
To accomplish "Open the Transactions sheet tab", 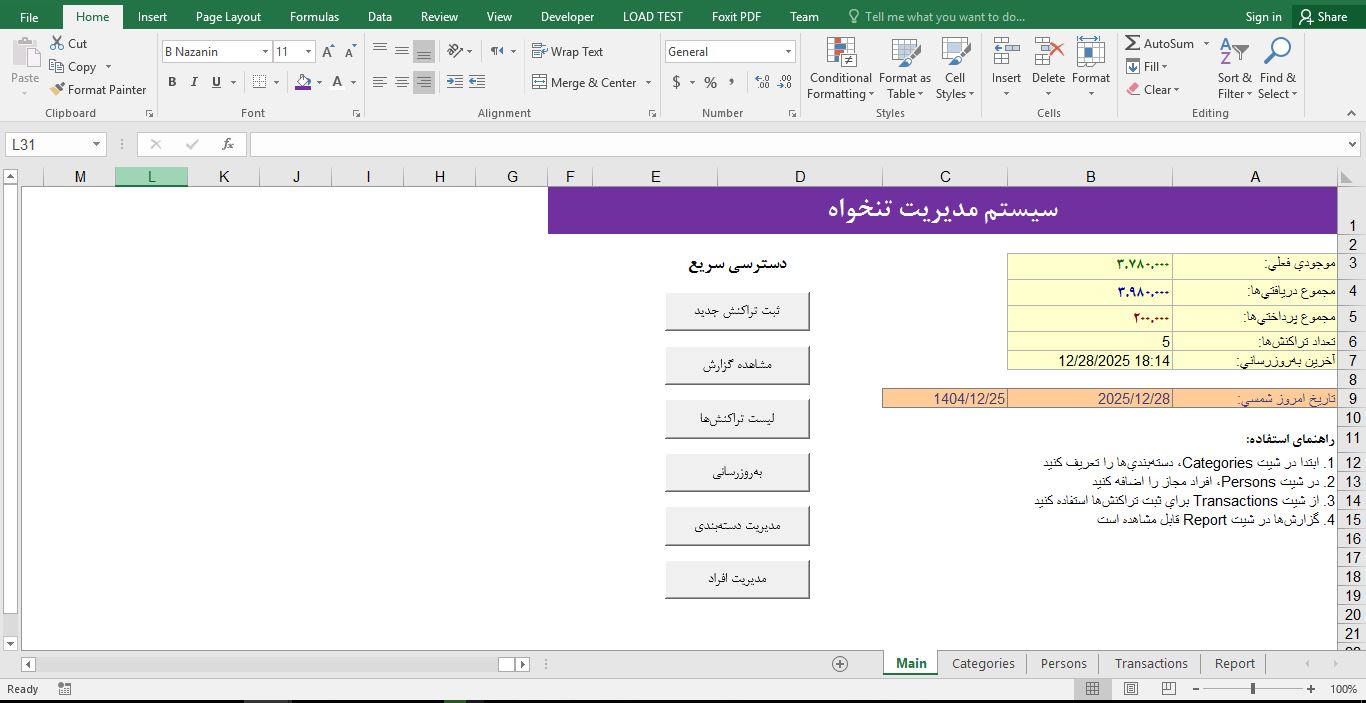I will [x=1150, y=663].
